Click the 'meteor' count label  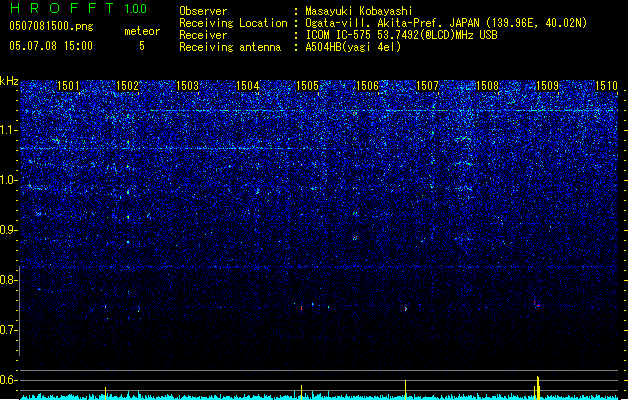(142, 31)
